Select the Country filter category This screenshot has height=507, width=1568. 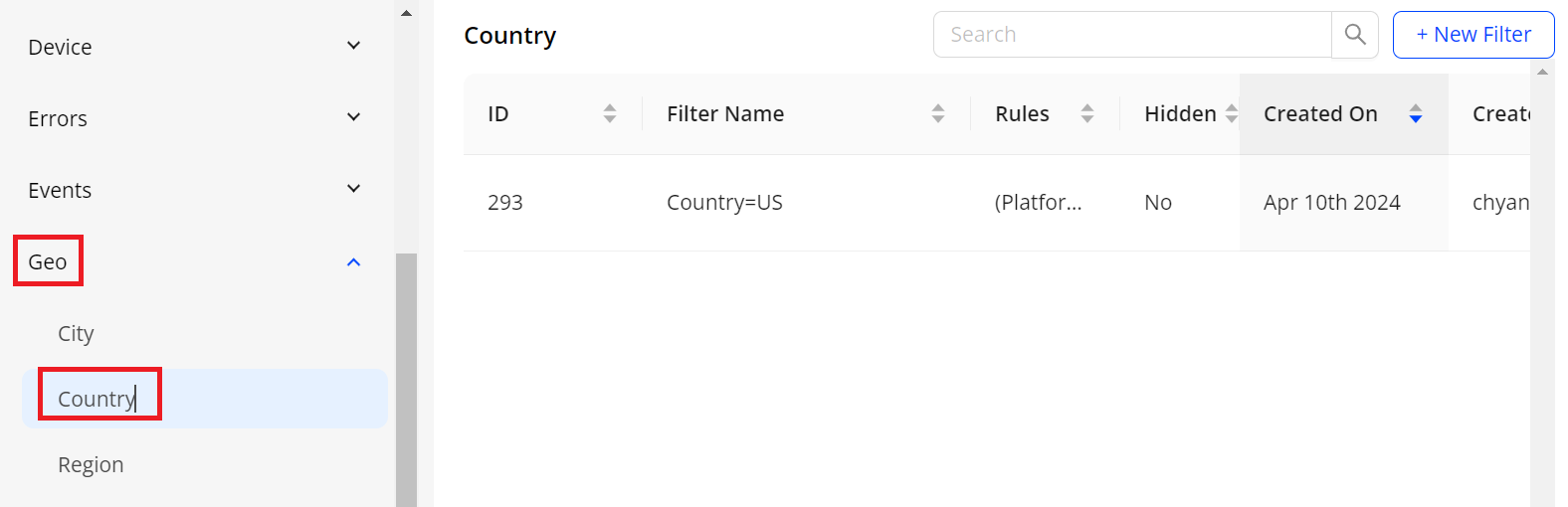point(97,399)
